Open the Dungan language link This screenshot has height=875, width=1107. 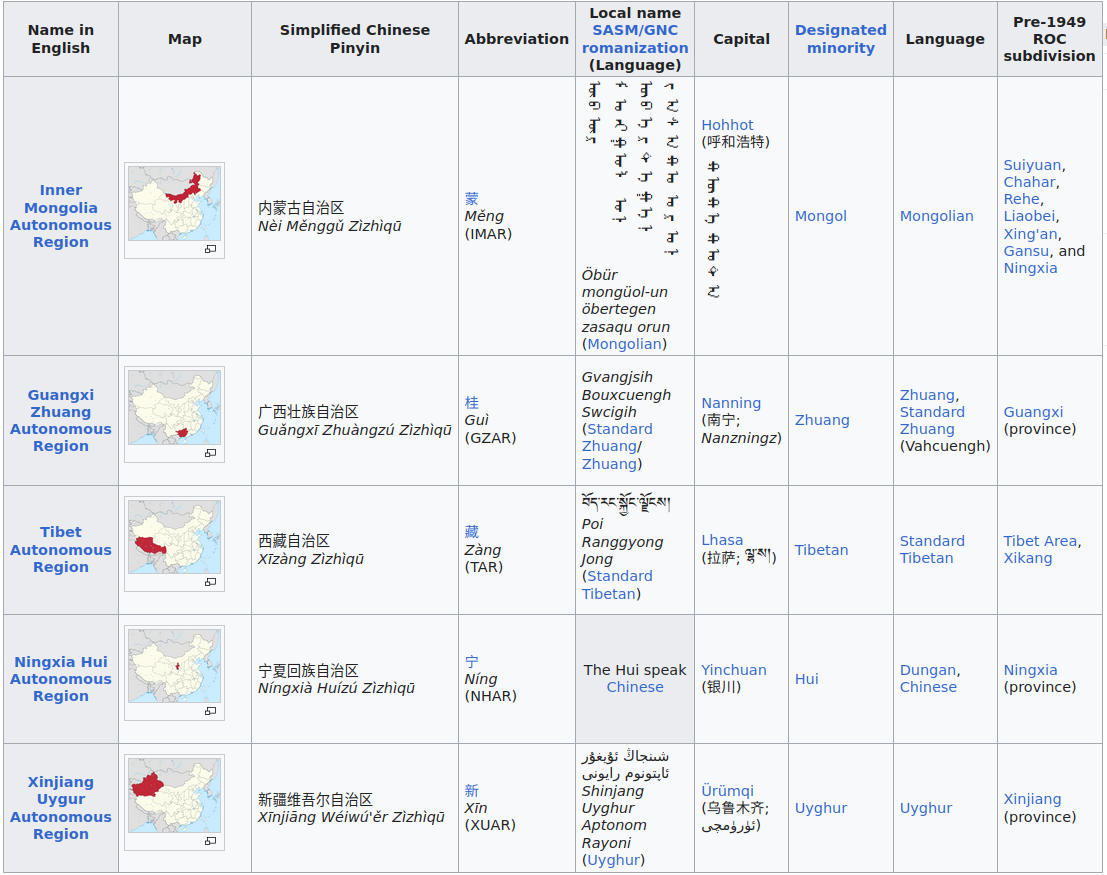tap(927, 670)
